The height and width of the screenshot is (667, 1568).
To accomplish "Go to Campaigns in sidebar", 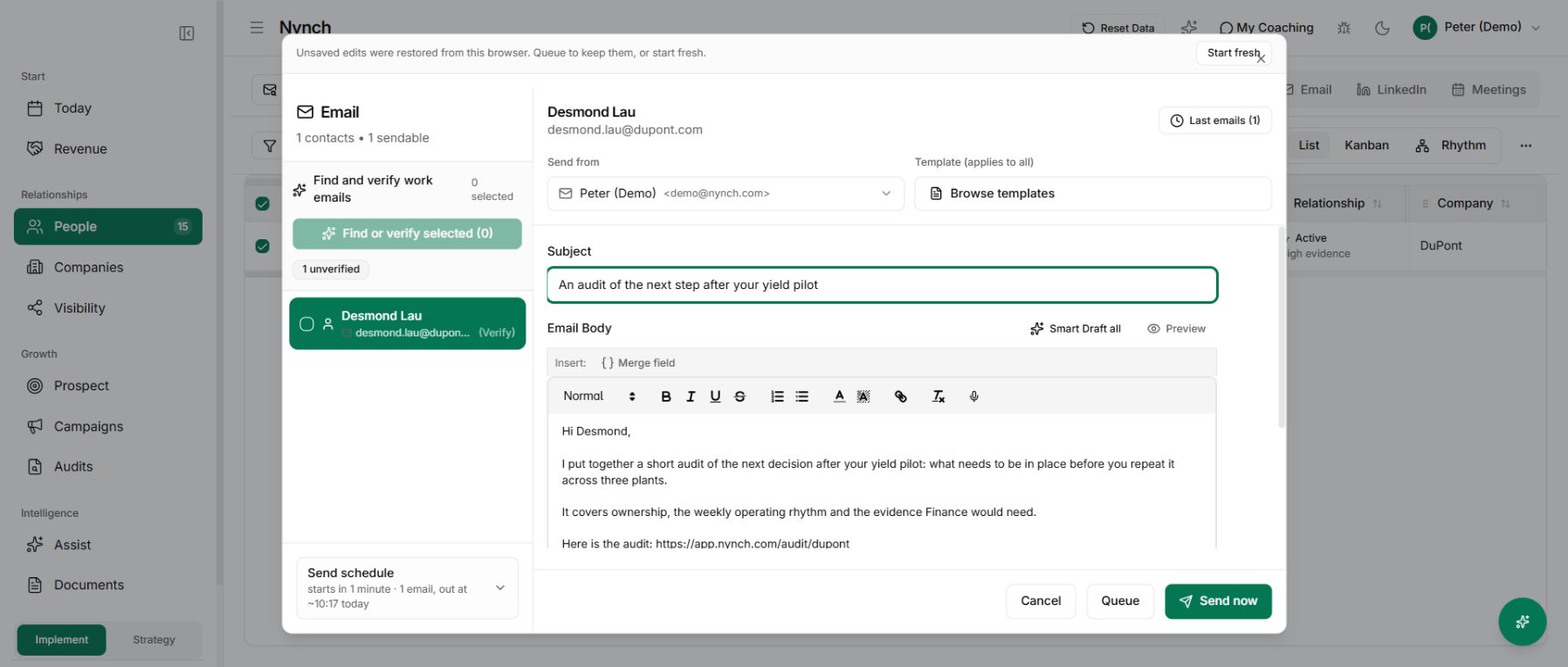I will 88,427.
